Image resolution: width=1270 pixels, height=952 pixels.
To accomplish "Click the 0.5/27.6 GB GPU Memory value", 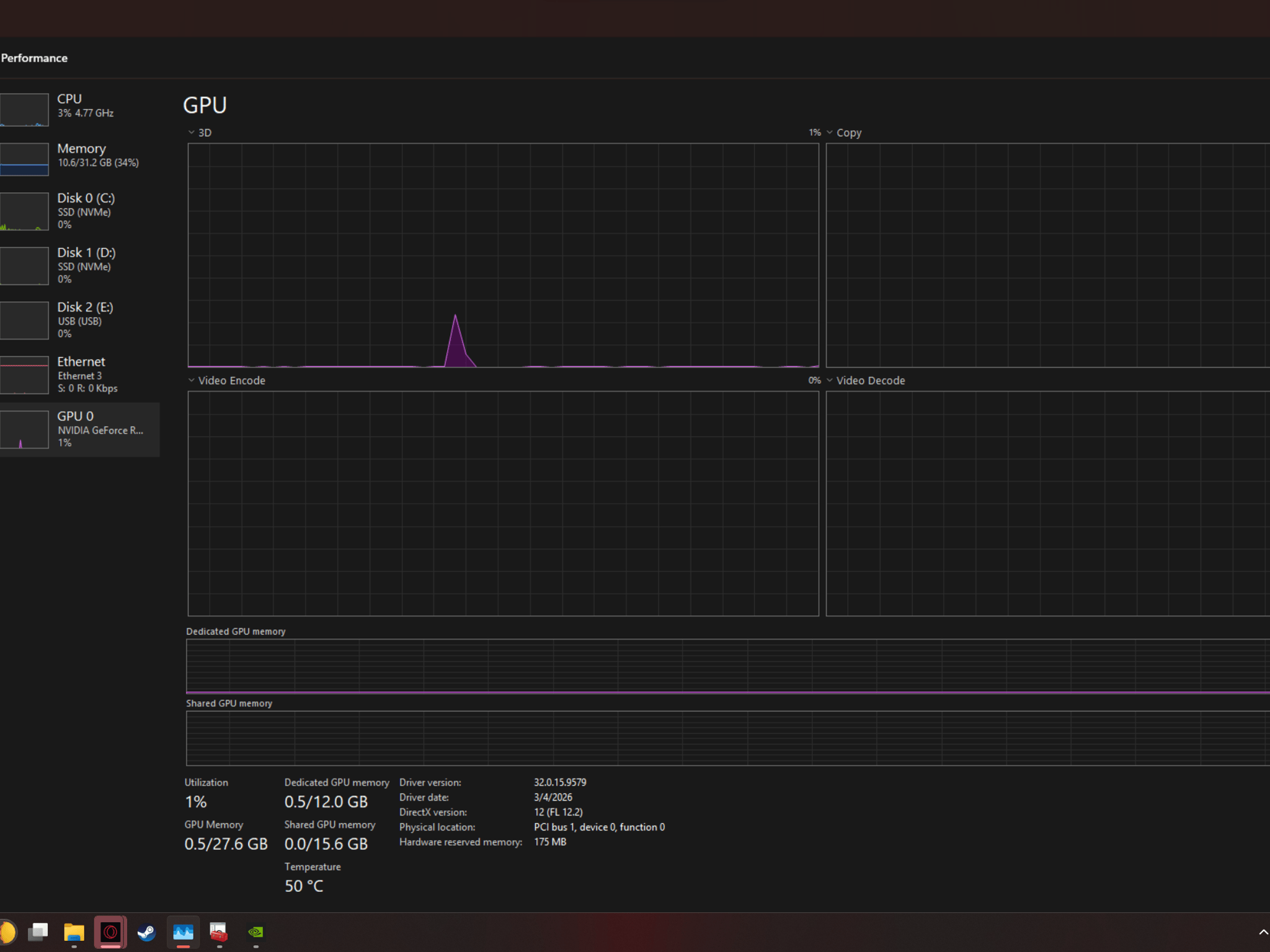I will click(x=226, y=844).
